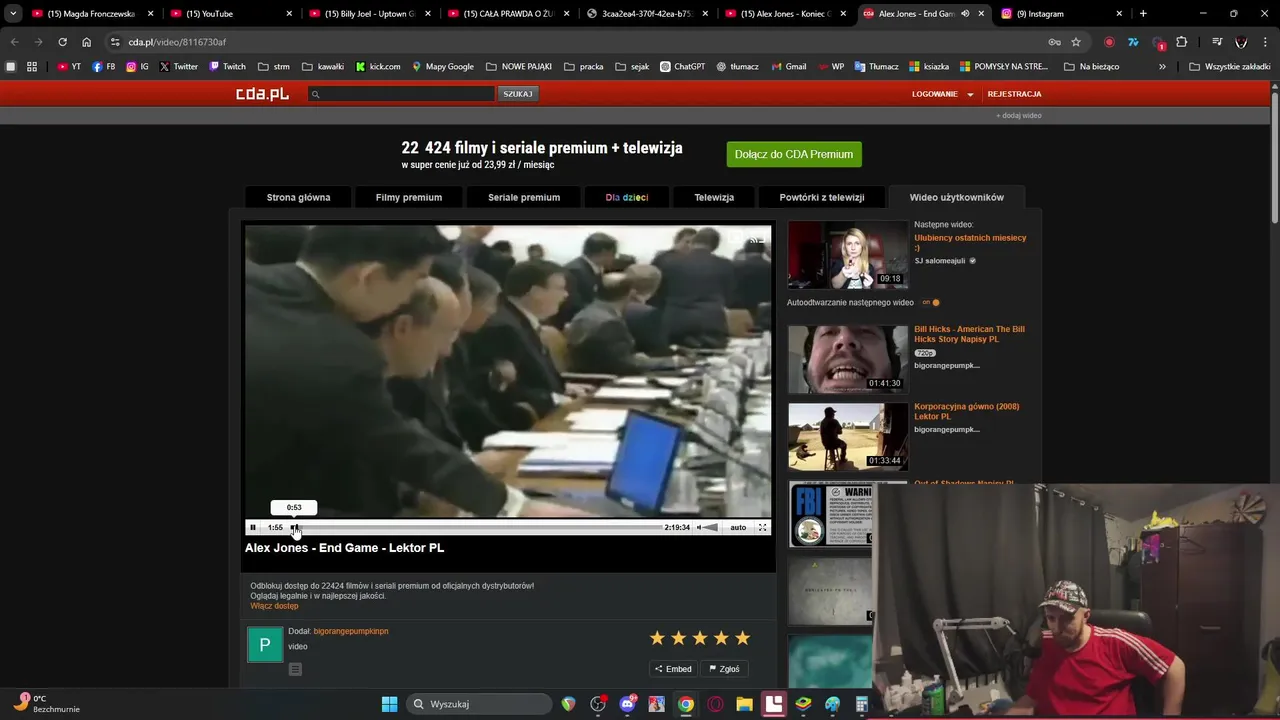Image resolution: width=1280 pixels, height=720 pixels.
Task: Select the Dla dzieci tab
Action: (627, 197)
